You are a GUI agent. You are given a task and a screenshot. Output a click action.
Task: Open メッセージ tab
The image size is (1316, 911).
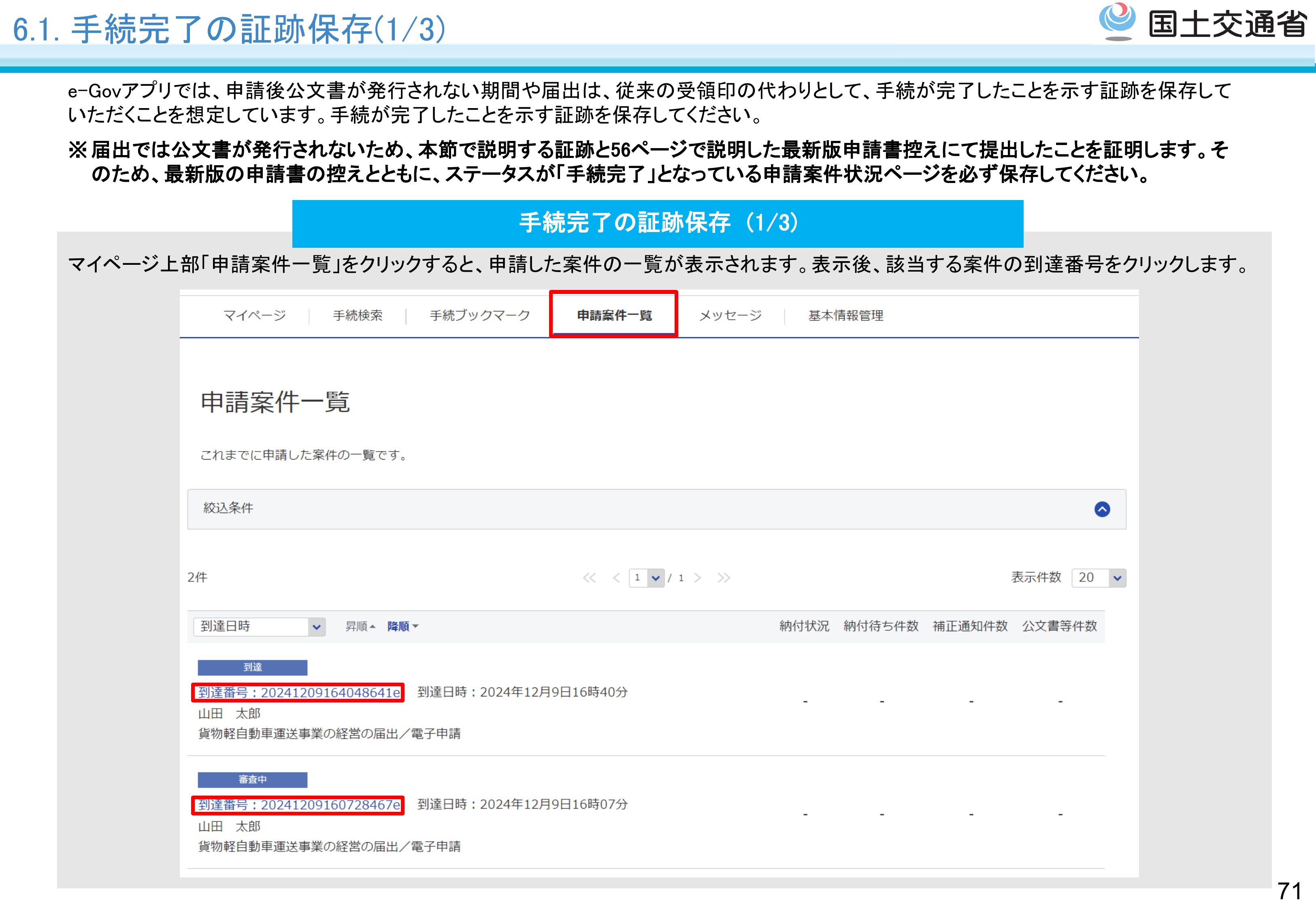(730, 315)
